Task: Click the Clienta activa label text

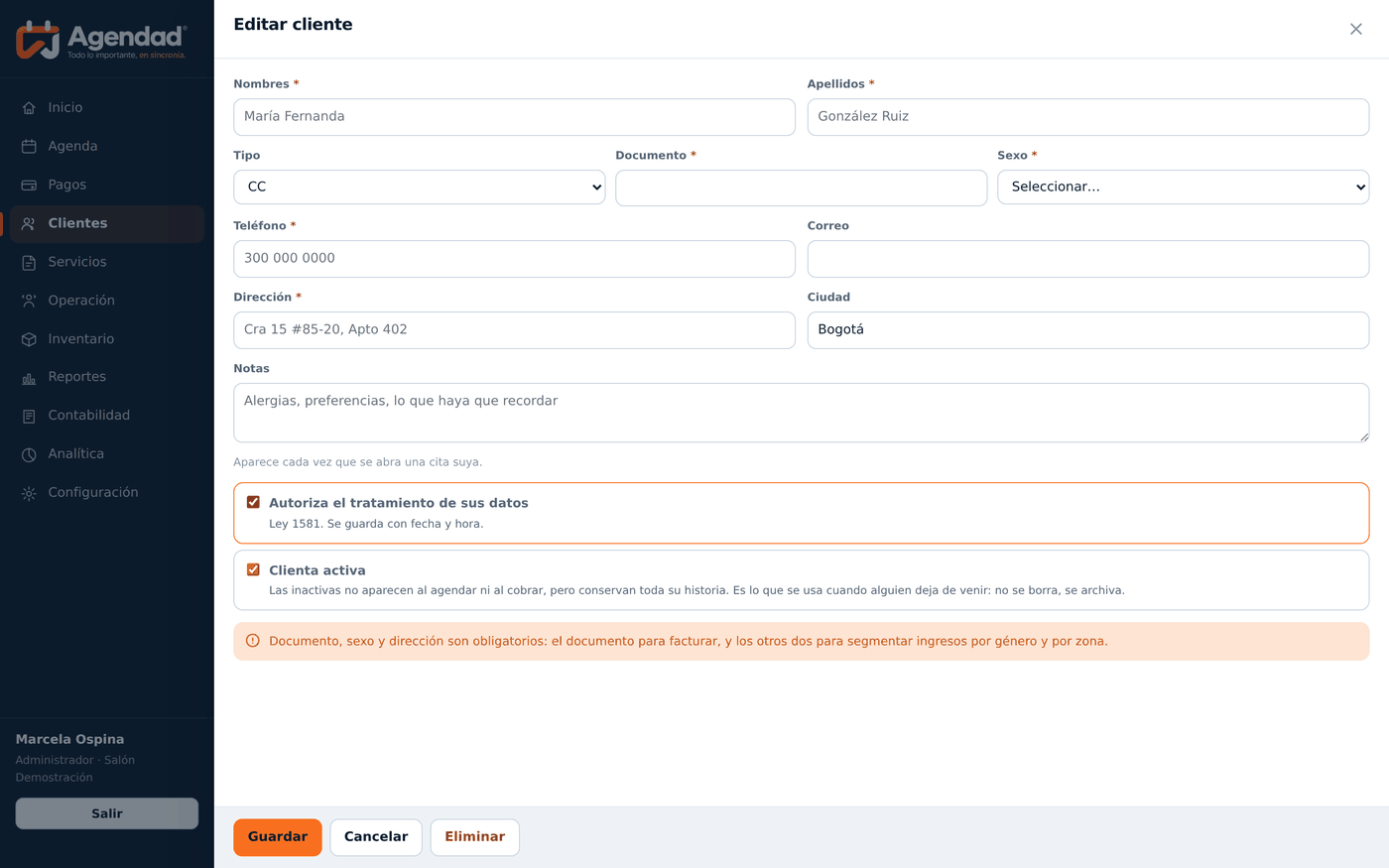Action: tap(317, 570)
